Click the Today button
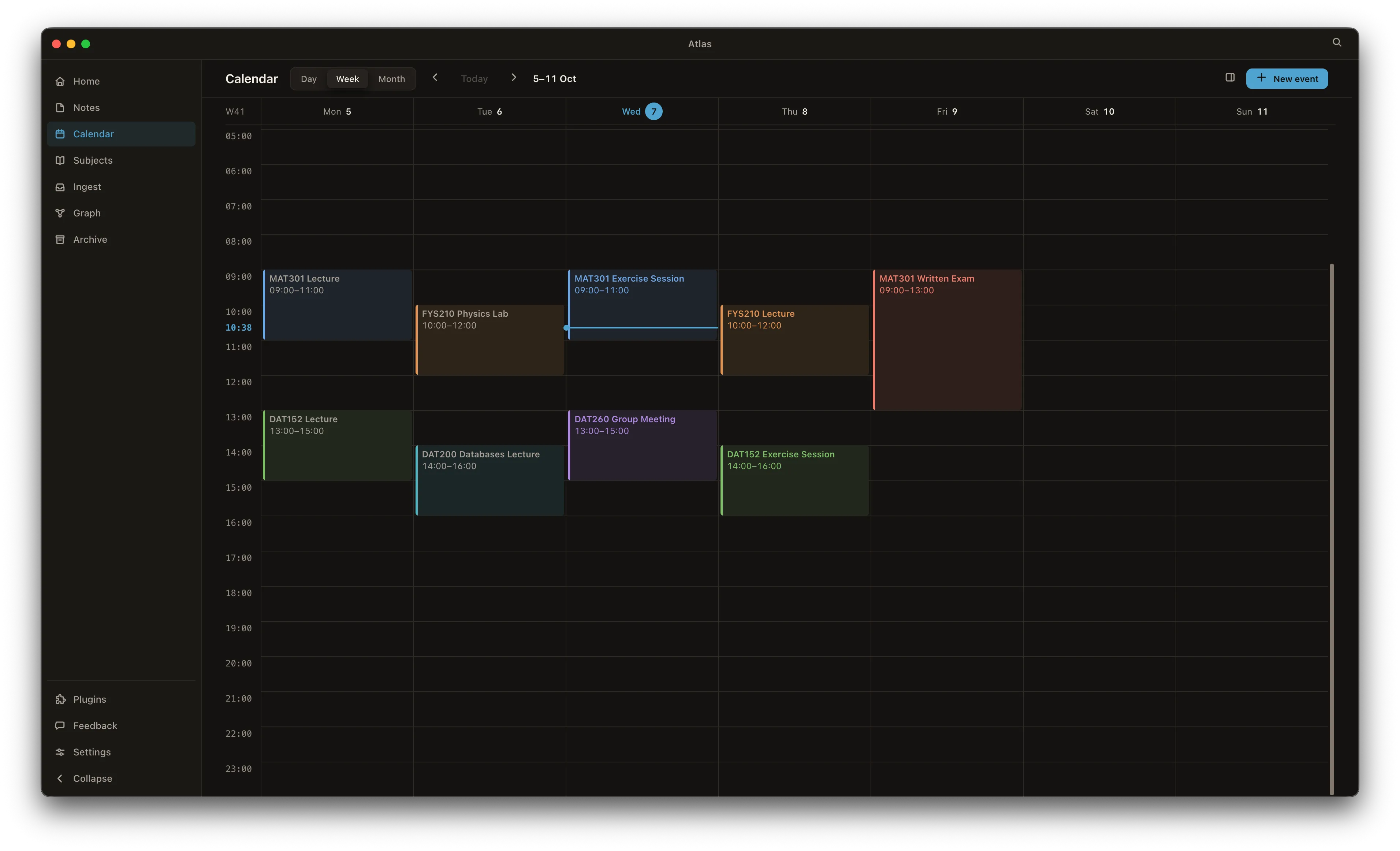This screenshot has height=851, width=1400. (474, 79)
